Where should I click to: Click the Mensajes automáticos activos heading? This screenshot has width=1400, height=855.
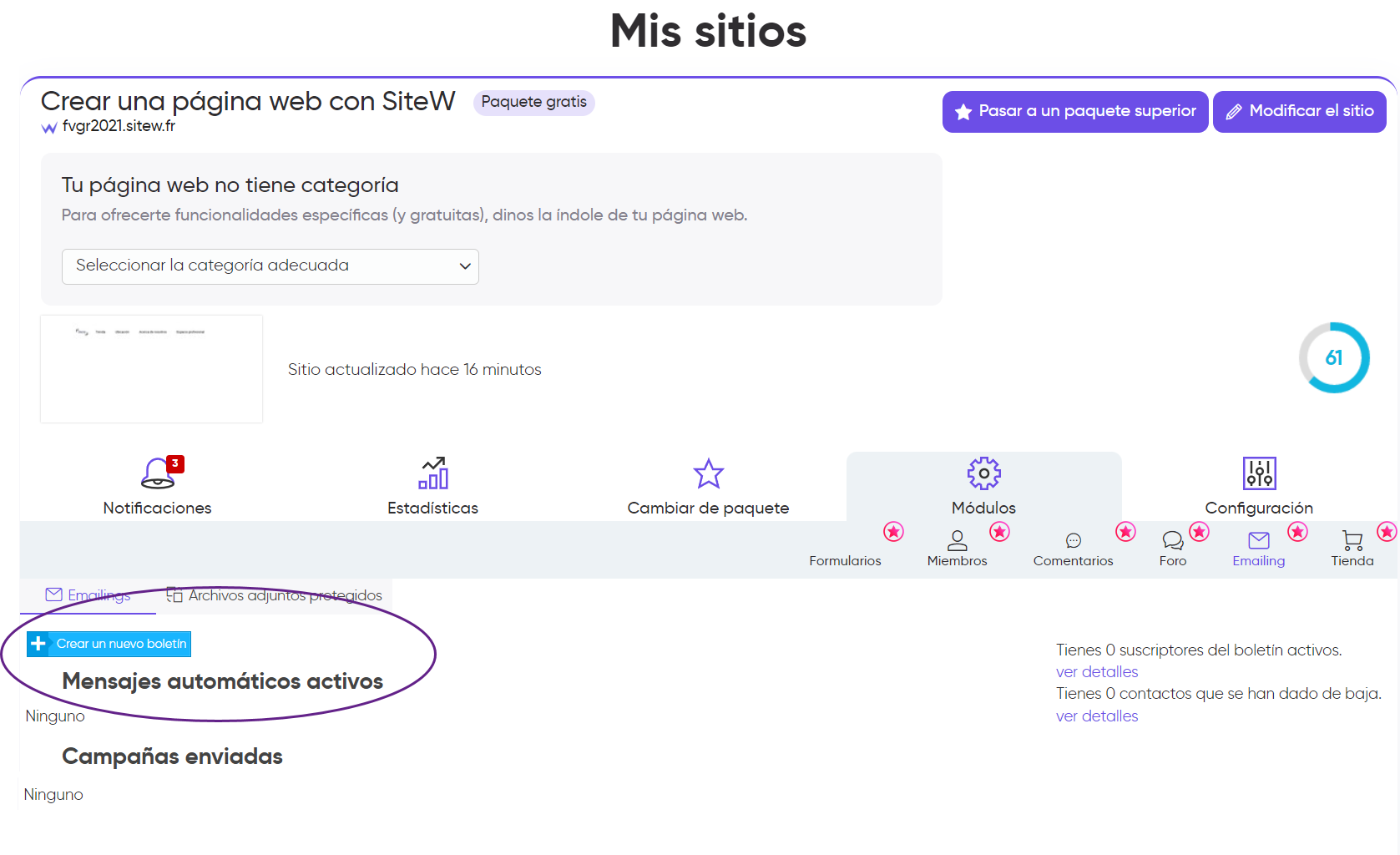pyautogui.click(x=223, y=681)
